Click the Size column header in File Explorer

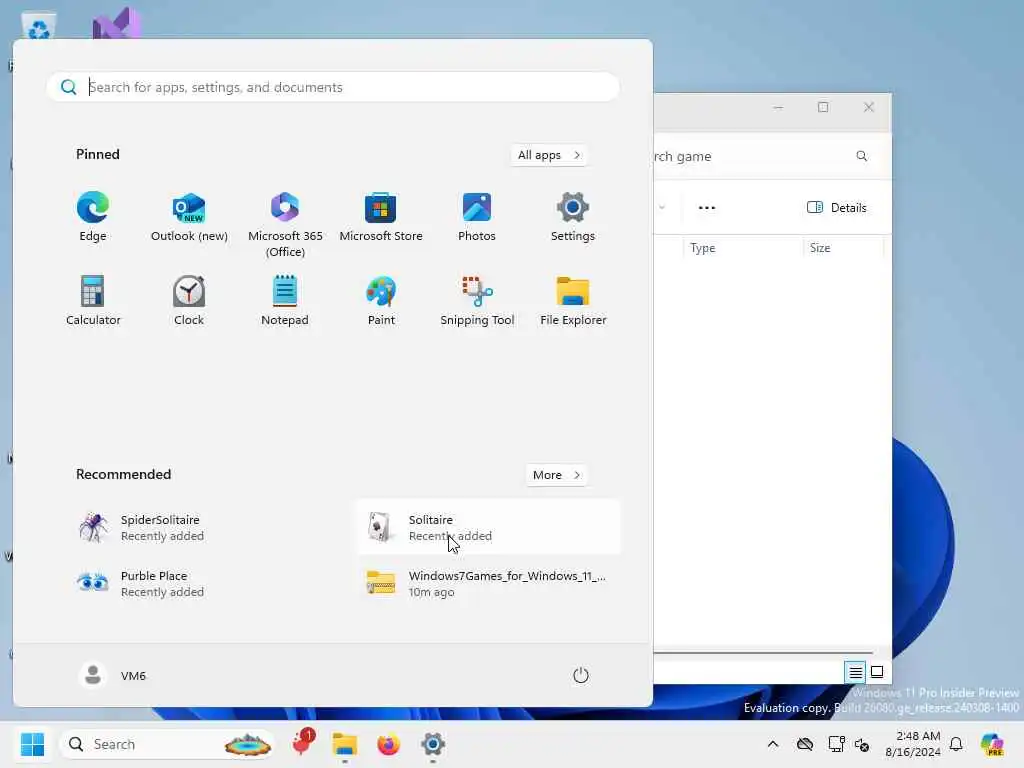(x=843, y=248)
